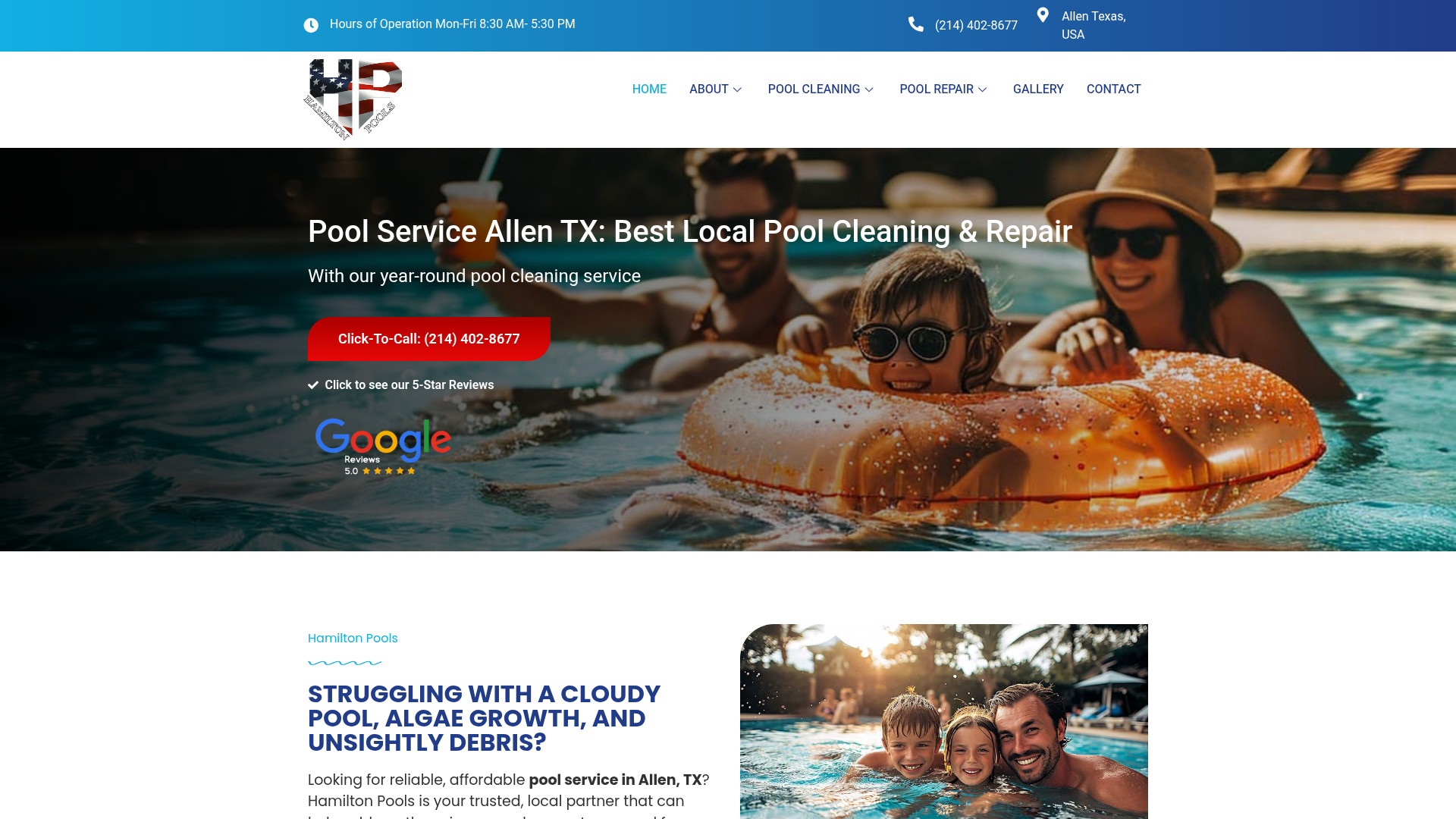Go to the Home menu item
This screenshot has width=1456, height=819.
(649, 89)
